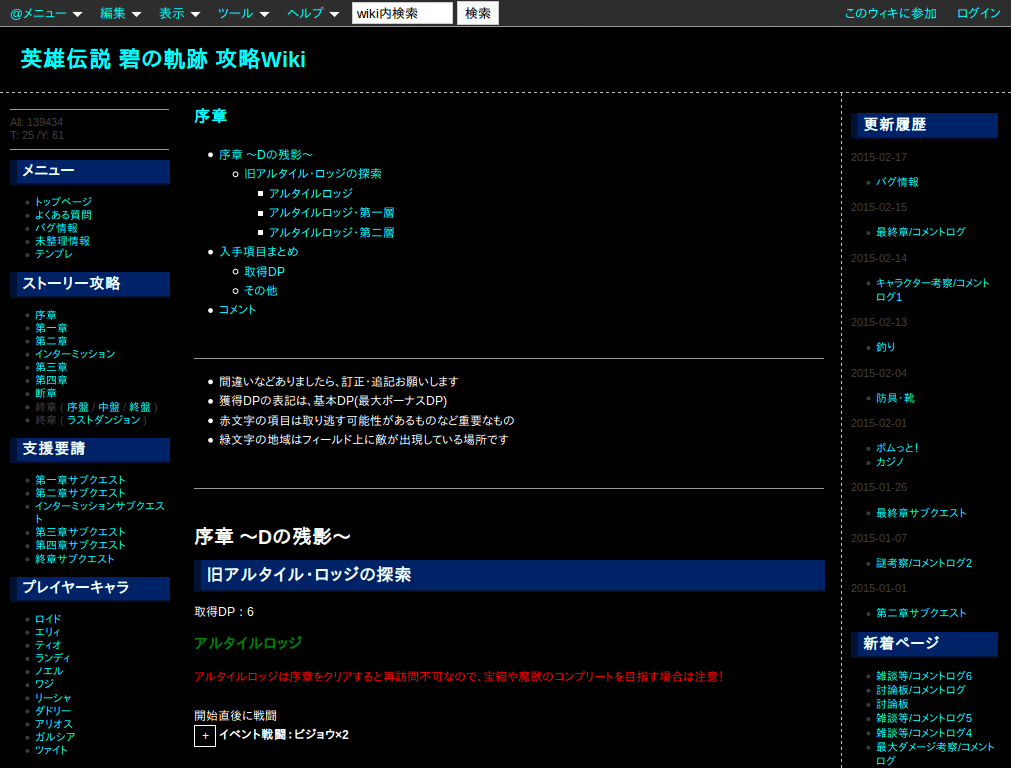
Task: Expand the イベント戦闘：ビジョウ×2 details with the plus button
Action: tap(204, 735)
